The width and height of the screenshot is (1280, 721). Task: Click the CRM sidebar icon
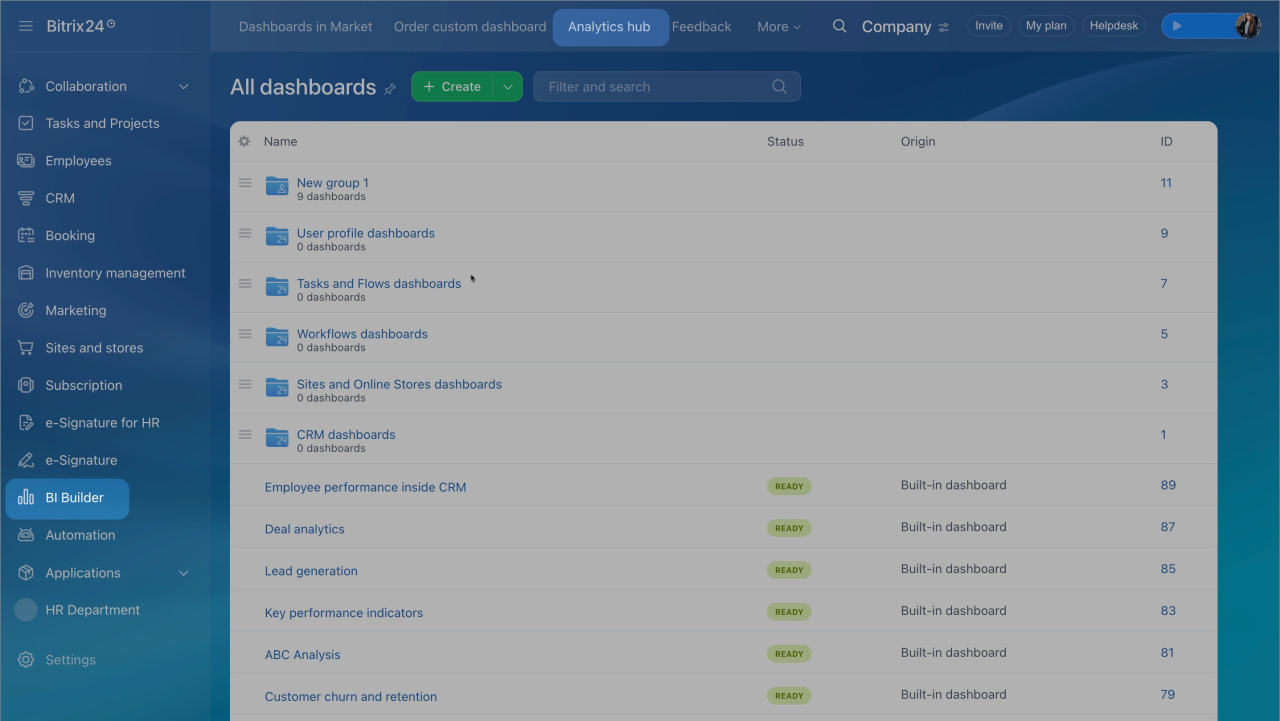click(x=26, y=198)
